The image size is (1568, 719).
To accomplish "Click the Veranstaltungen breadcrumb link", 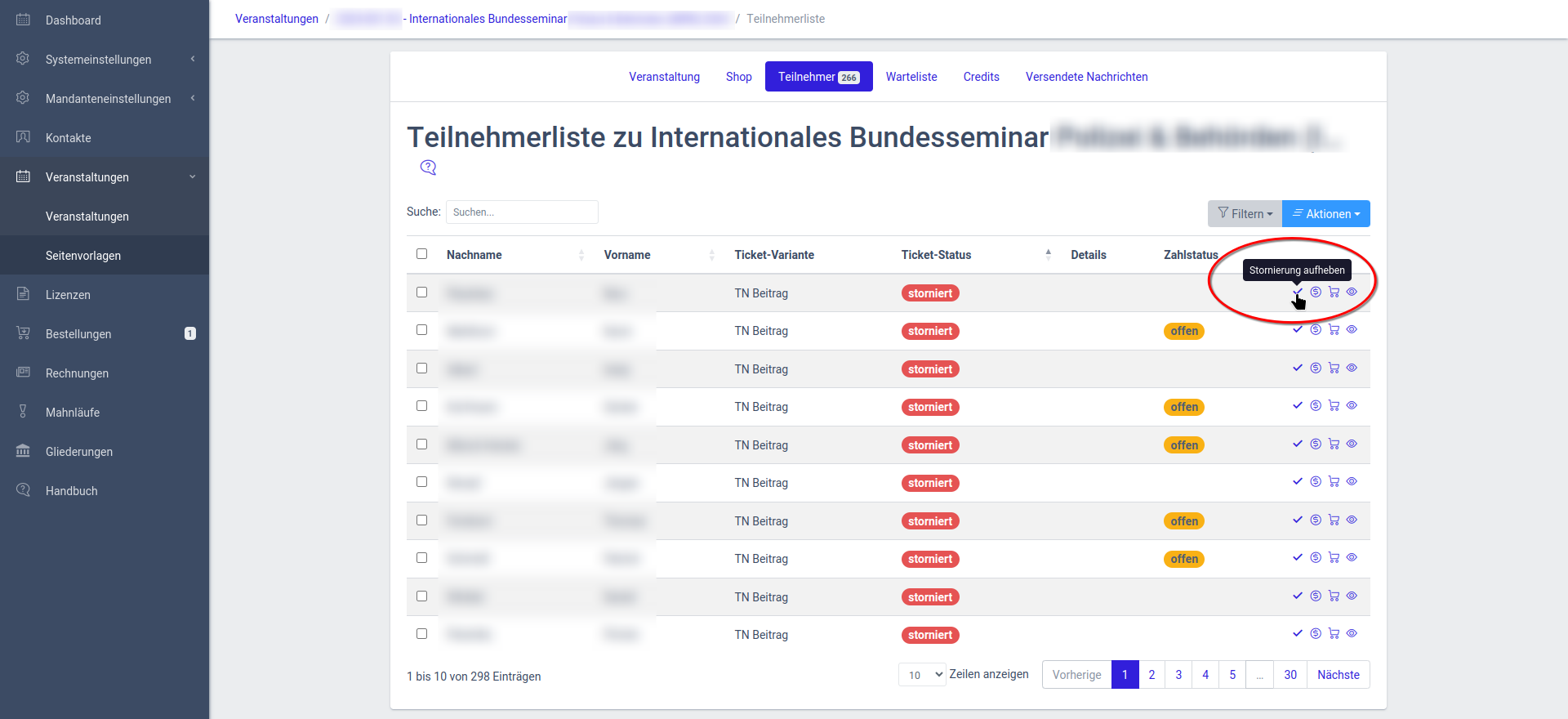I will pyautogui.click(x=277, y=19).
